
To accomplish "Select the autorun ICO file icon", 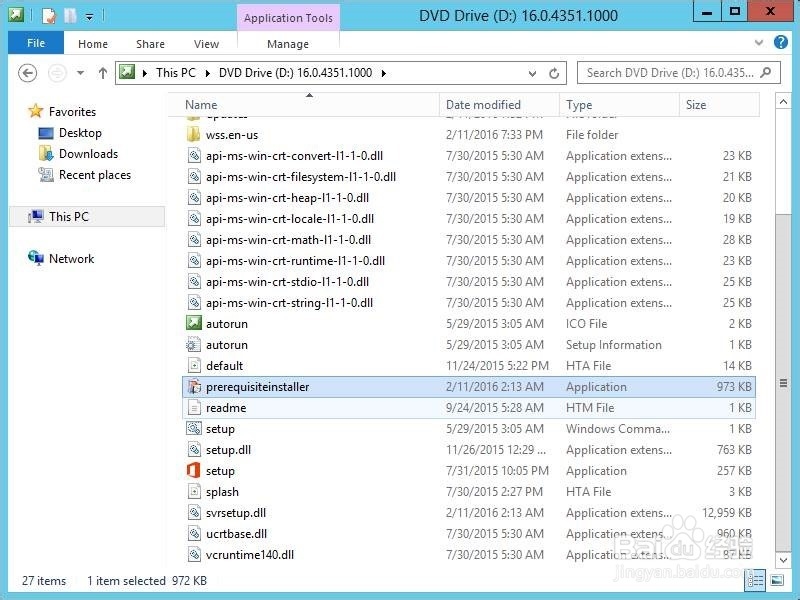I will pyautogui.click(x=194, y=323).
